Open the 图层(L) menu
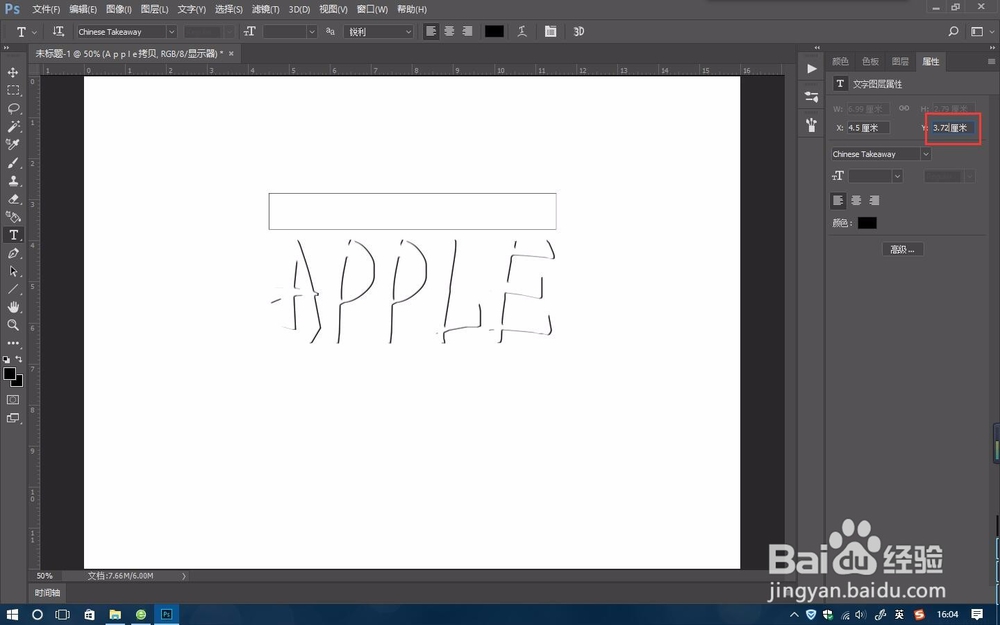1000x625 pixels. click(x=154, y=10)
